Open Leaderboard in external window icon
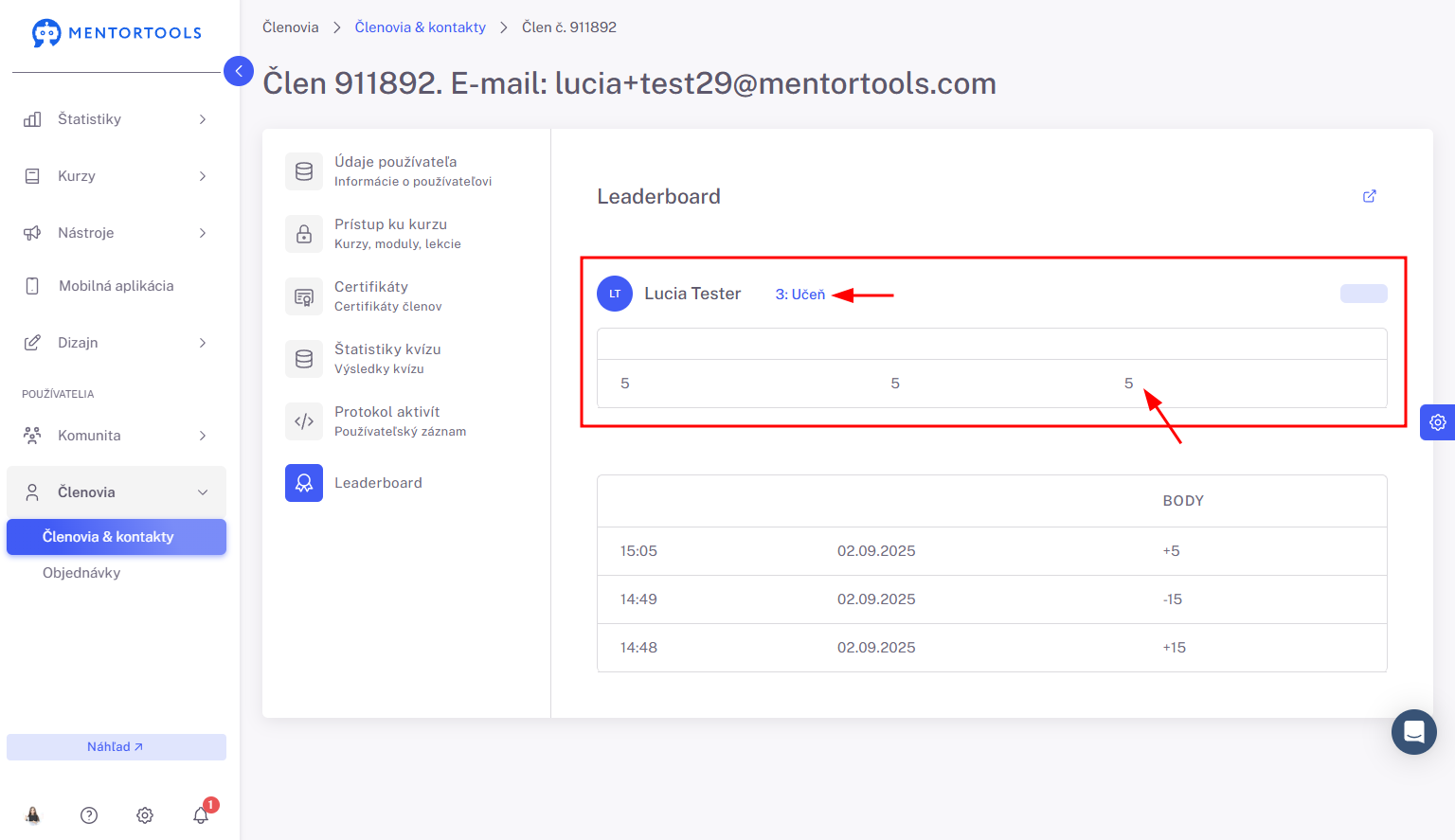The height and width of the screenshot is (840, 1455). pos(1369,196)
